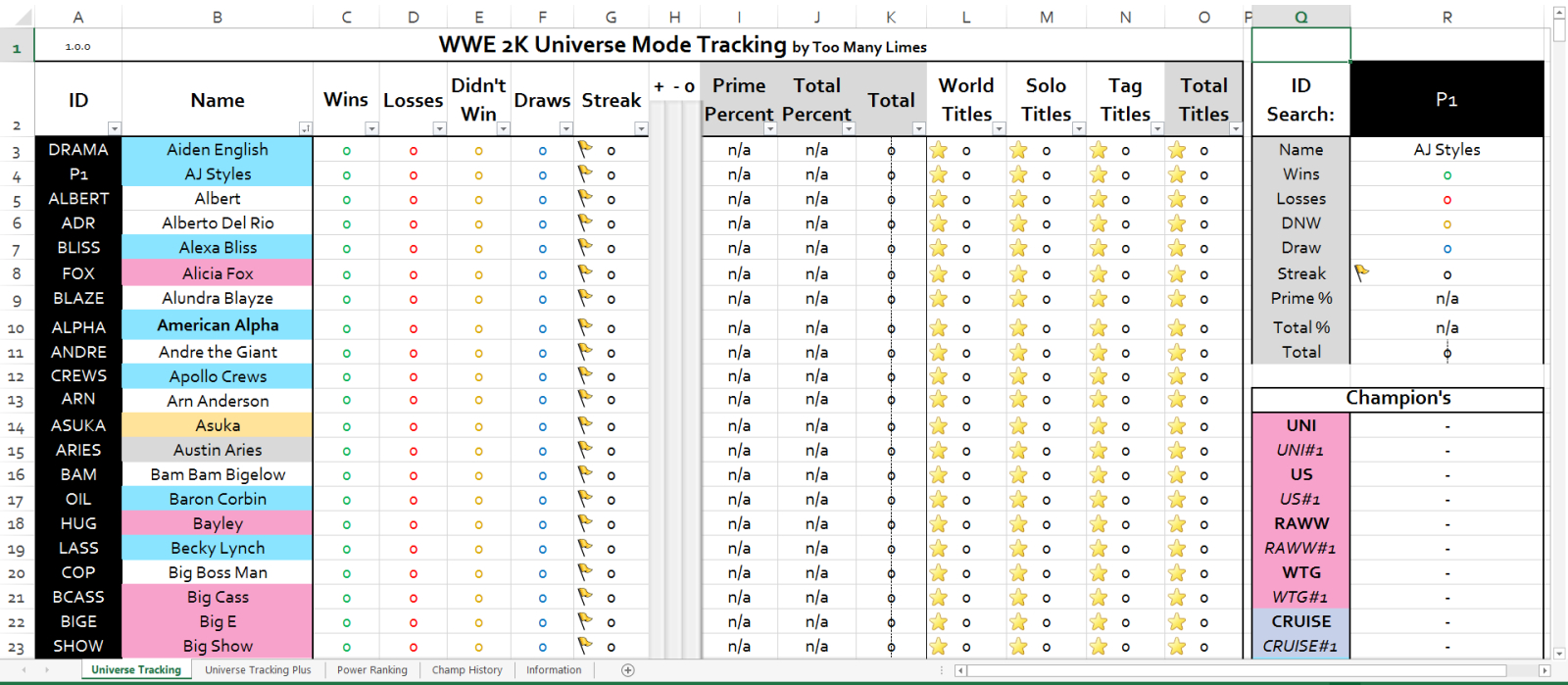Screen dimensions: 1568x685
Task: Open the ID column filter dropdown
Action: [115, 128]
